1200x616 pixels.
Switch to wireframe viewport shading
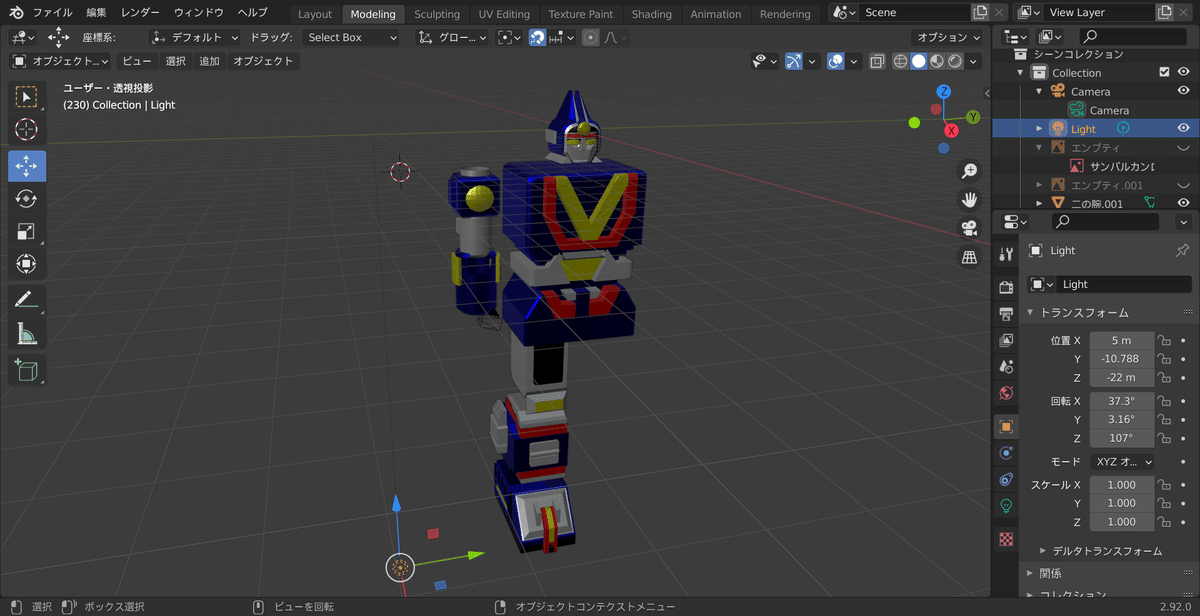[x=900, y=61]
